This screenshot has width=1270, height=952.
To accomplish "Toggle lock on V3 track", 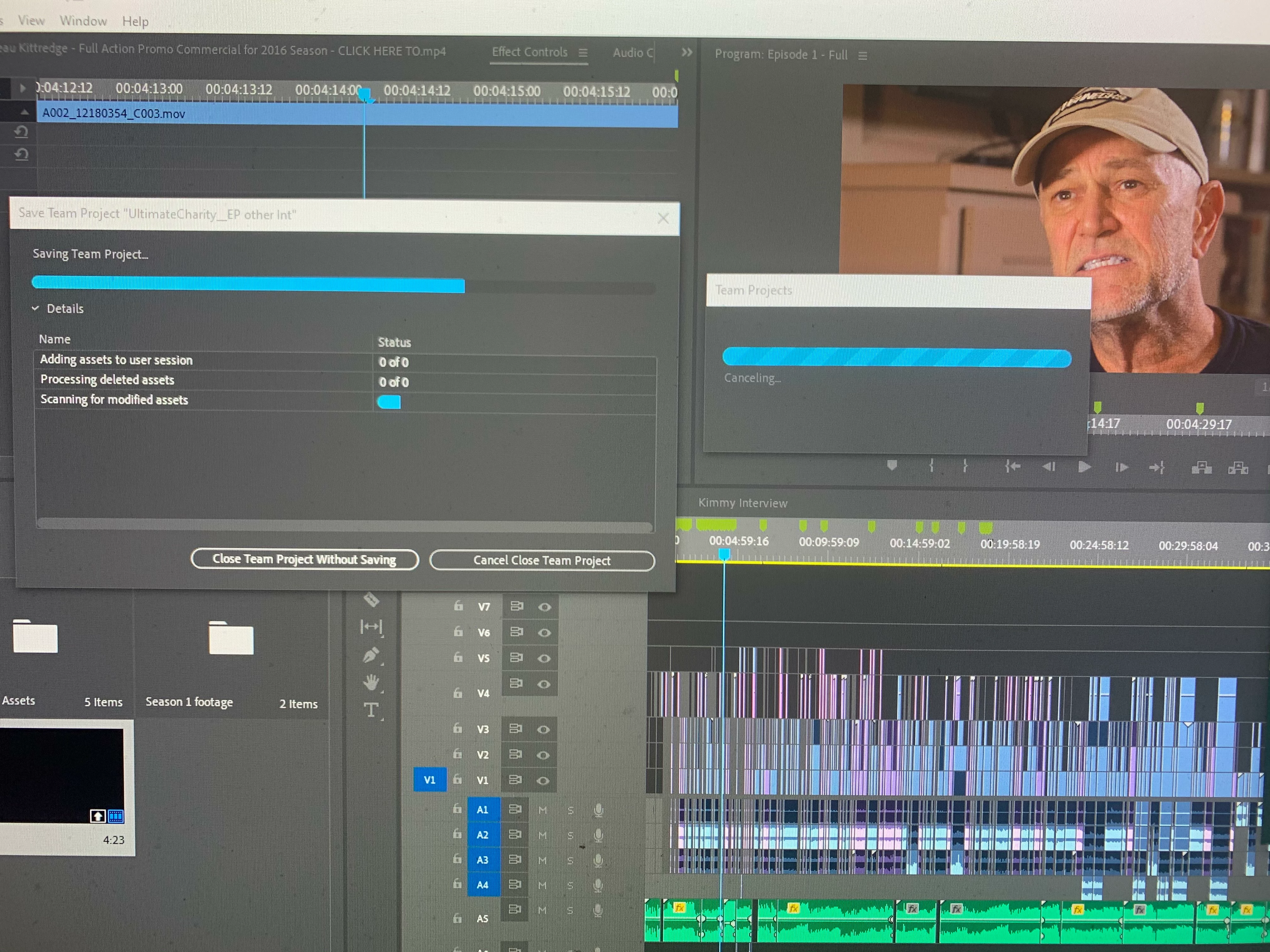I will [x=458, y=728].
